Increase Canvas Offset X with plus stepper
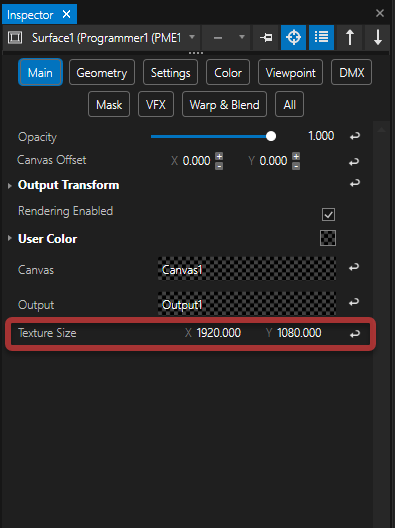395x528 pixels. 219,156
